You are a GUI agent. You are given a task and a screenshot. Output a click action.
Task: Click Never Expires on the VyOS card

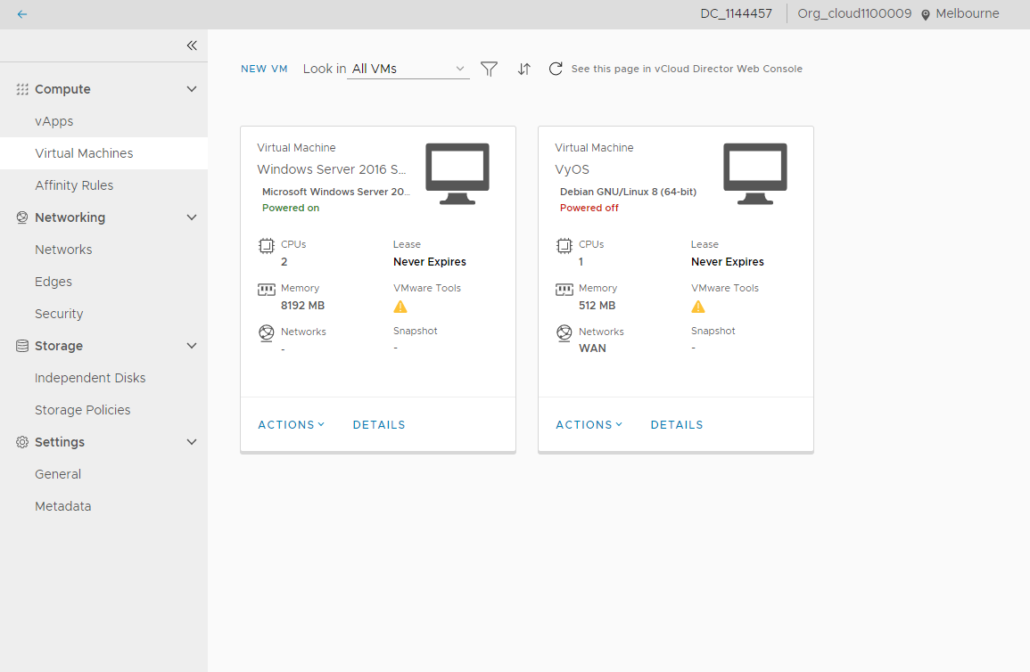pos(727,261)
